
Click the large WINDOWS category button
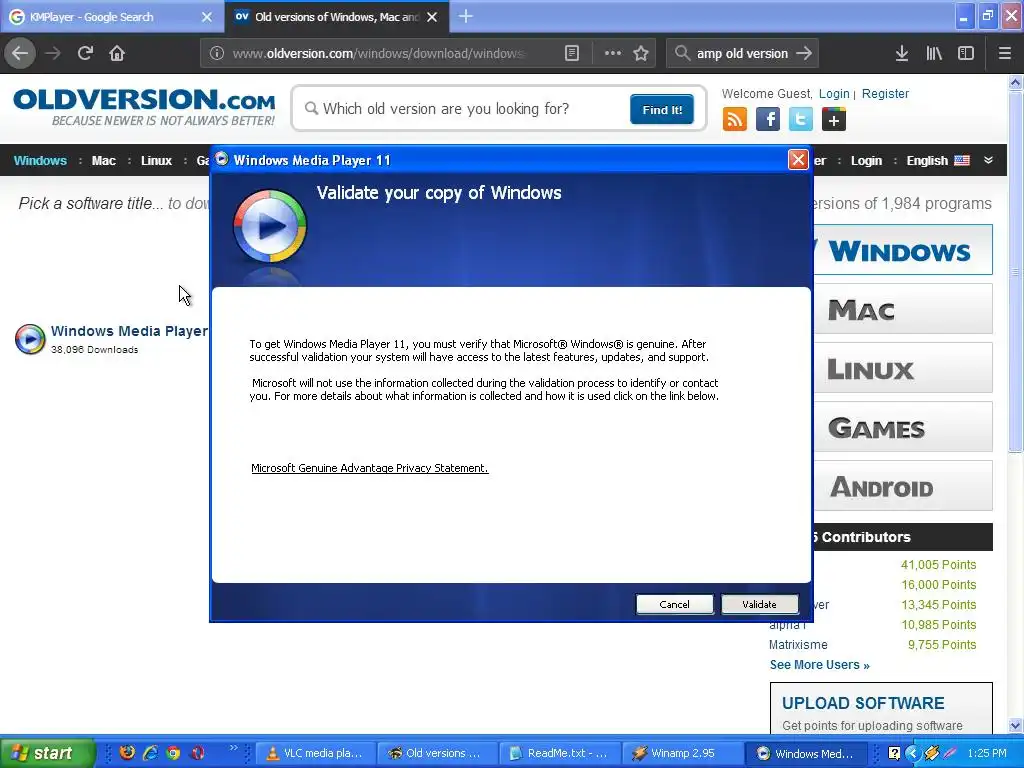point(903,250)
